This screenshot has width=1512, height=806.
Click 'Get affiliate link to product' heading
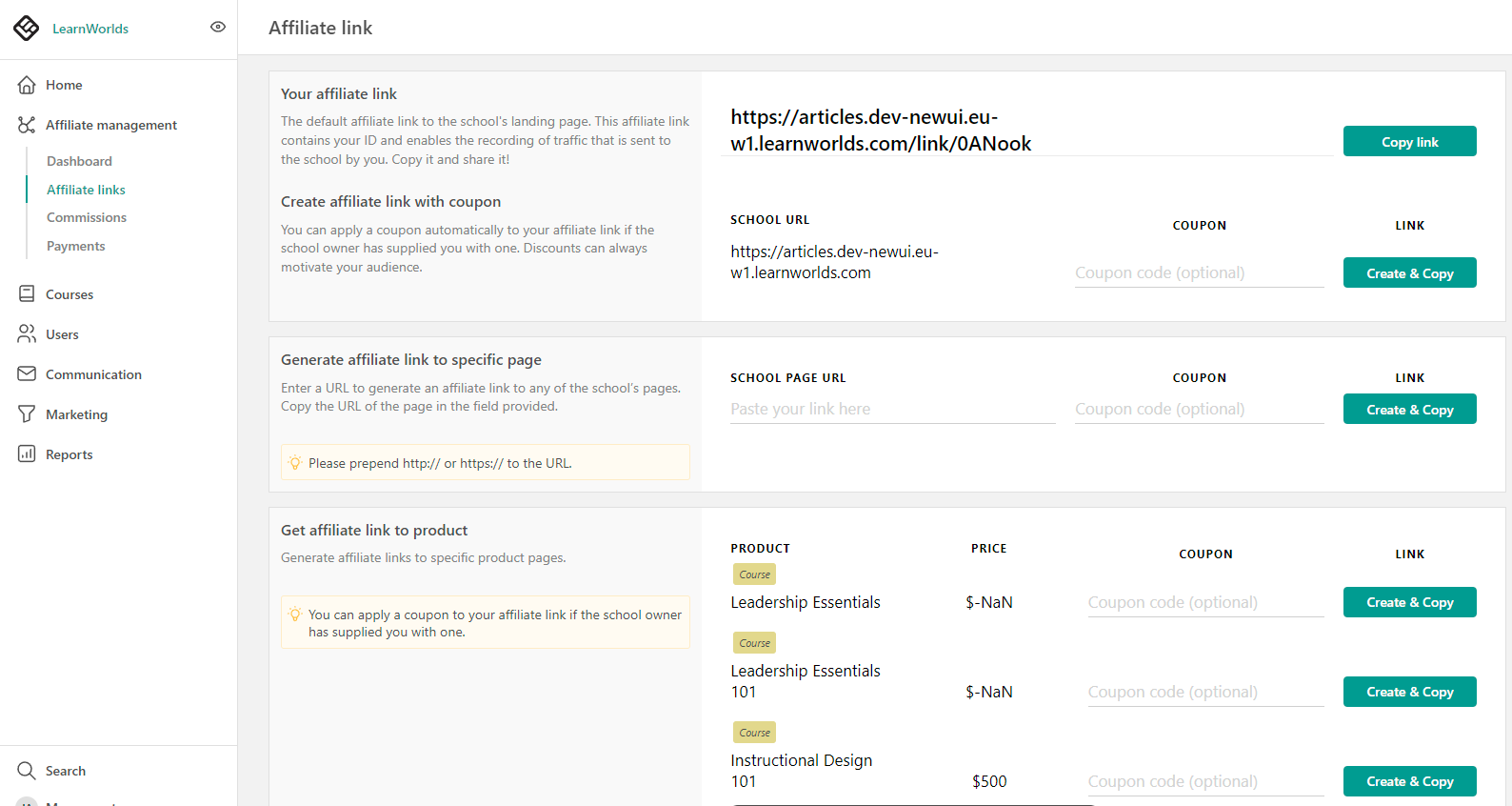point(374,531)
